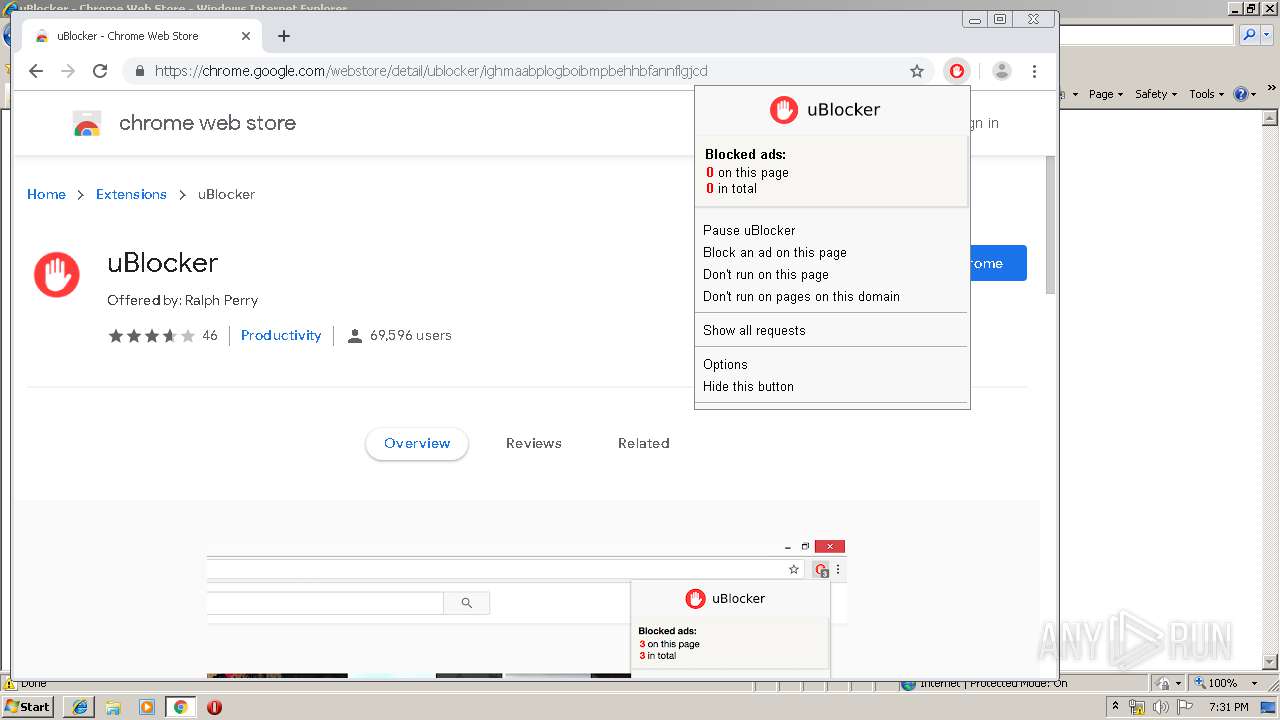Open Internet Explorer from the taskbar
The height and width of the screenshot is (720, 1280).
(80, 707)
